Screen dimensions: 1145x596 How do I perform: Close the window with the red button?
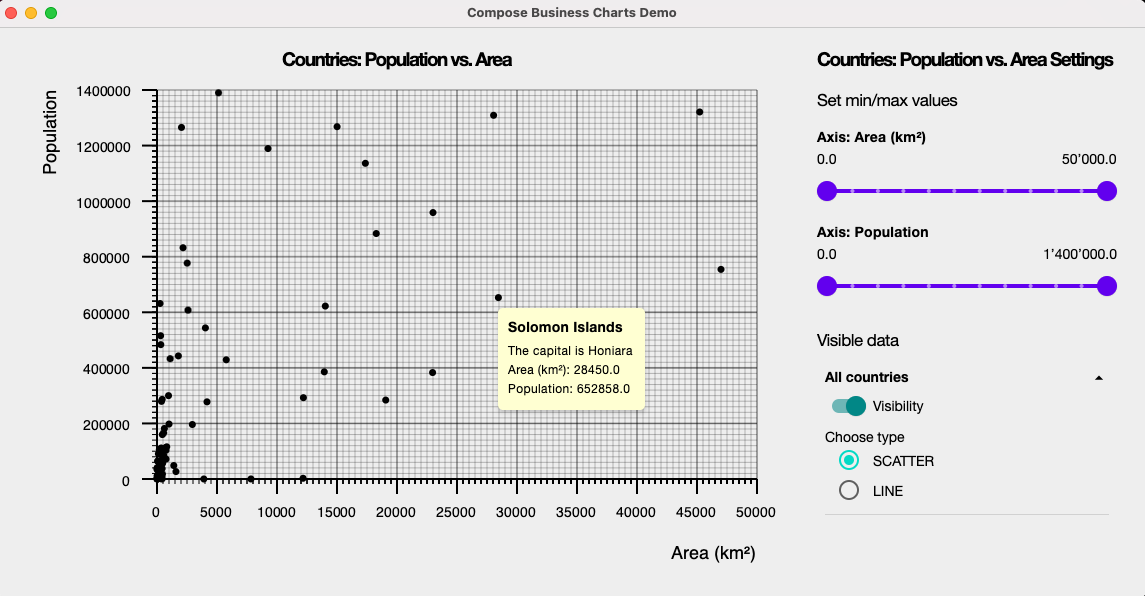pos(11,12)
